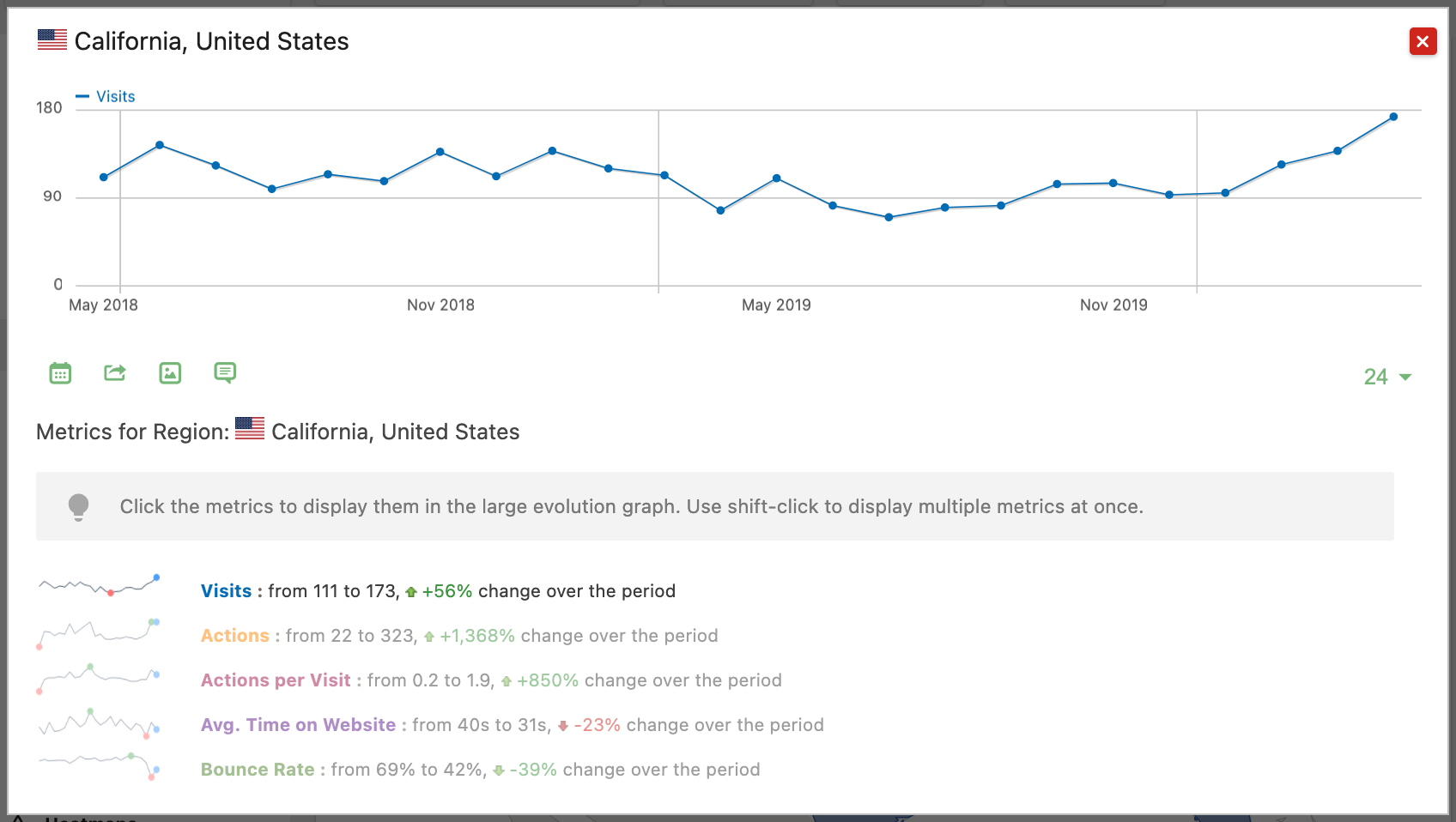Display the Bounce Rate metric

258,770
